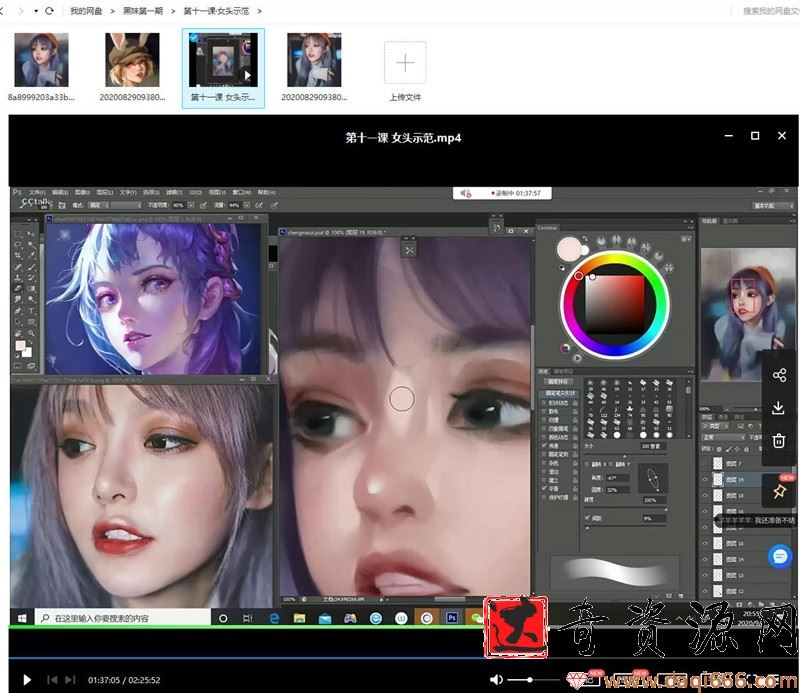Image resolution: width=800 pixels, height=693 pixels.
Task: Switch to the 导航器 tab
Action: 709,221
